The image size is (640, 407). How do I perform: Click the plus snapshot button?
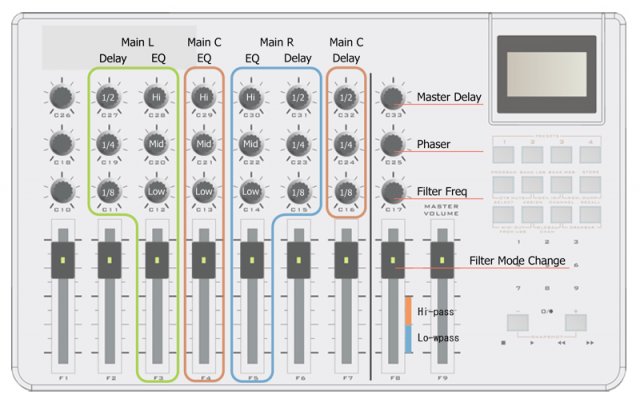tap(576, 322)
